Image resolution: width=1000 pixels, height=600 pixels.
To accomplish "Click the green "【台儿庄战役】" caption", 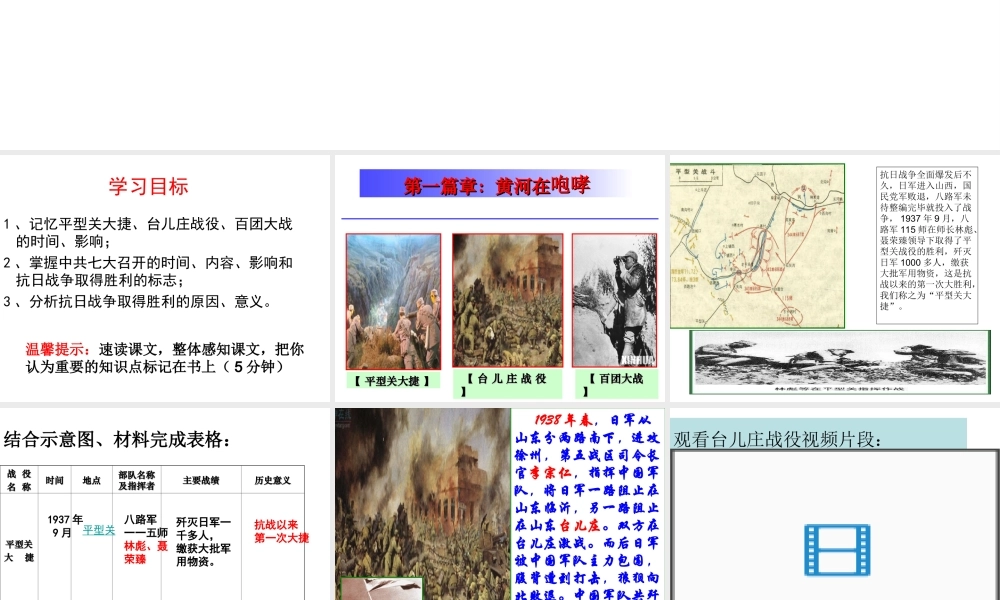I will [508, 384].
